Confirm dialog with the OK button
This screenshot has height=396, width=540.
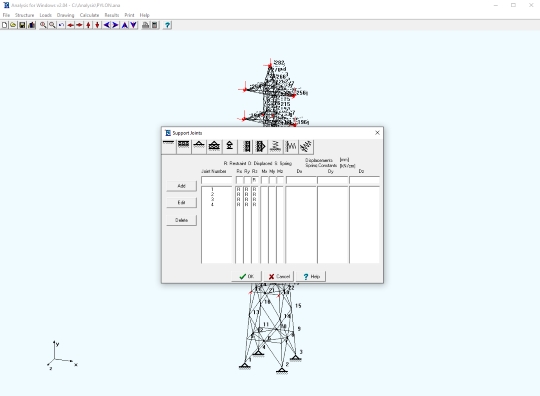[x=247, y=277]
